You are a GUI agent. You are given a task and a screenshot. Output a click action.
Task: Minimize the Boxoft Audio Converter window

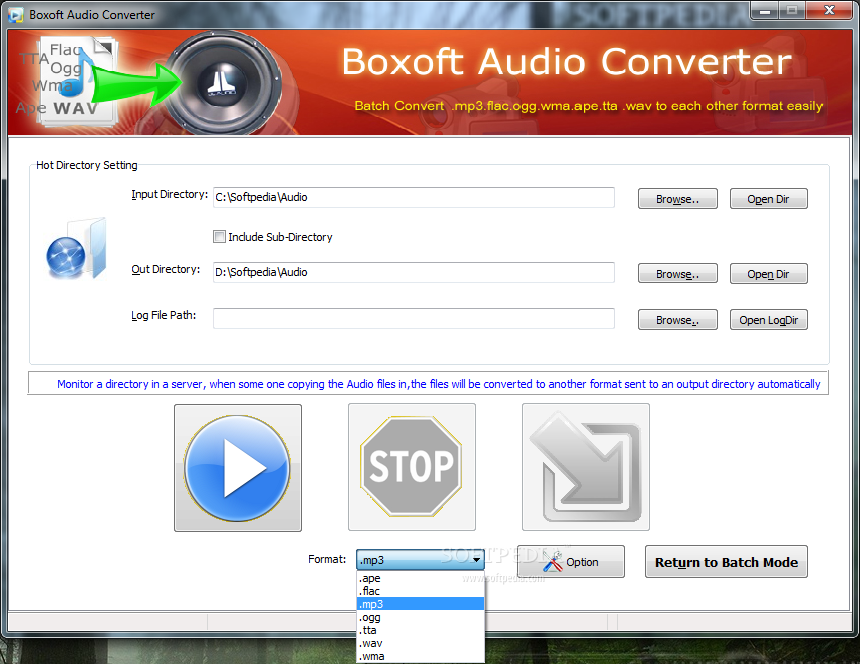[764, 11]
